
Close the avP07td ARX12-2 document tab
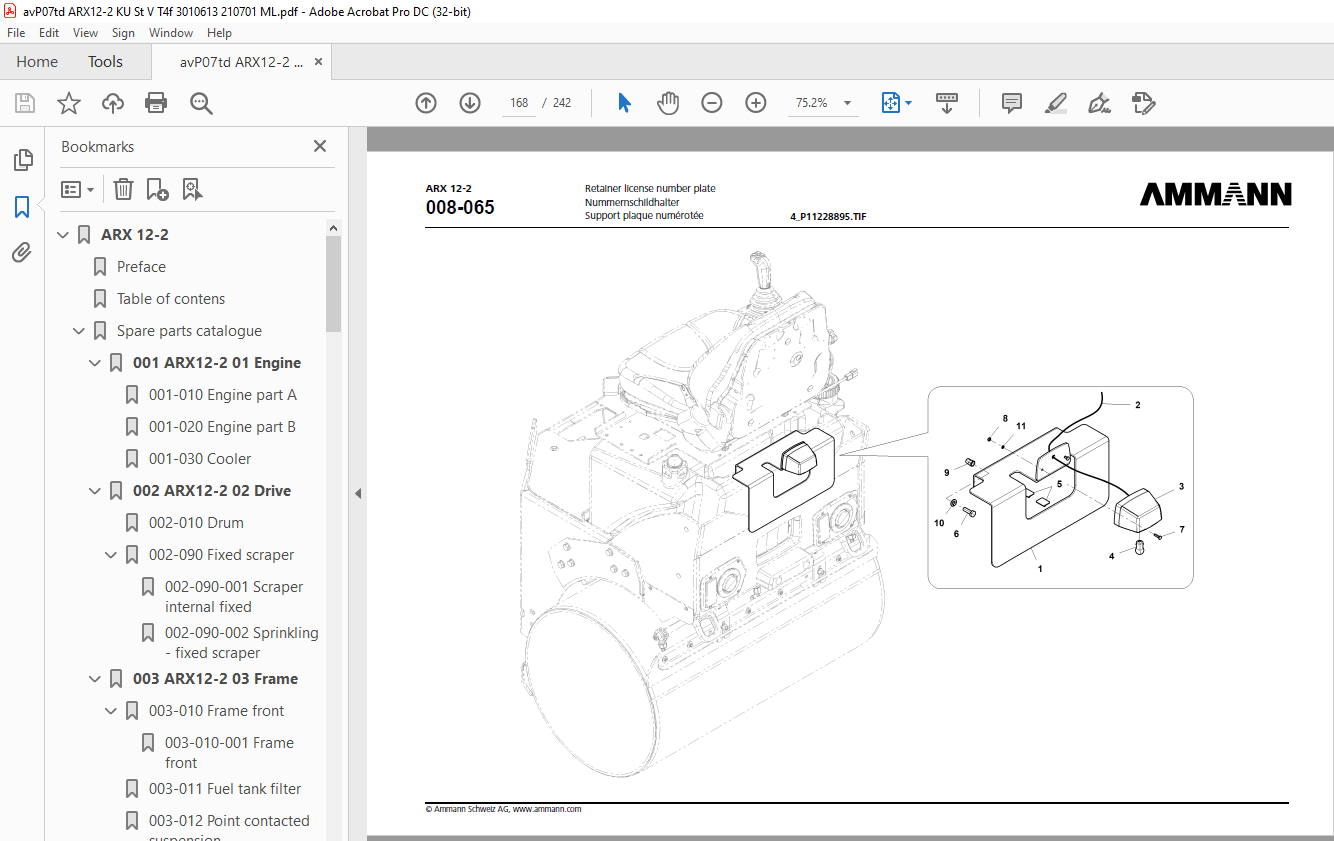coord(319,62)
